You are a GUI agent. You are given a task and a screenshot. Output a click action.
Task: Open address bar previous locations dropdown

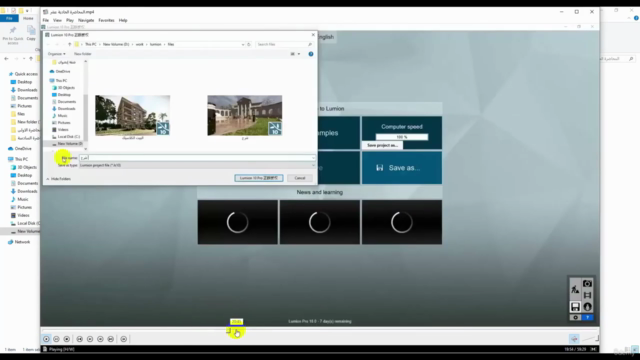243,44
